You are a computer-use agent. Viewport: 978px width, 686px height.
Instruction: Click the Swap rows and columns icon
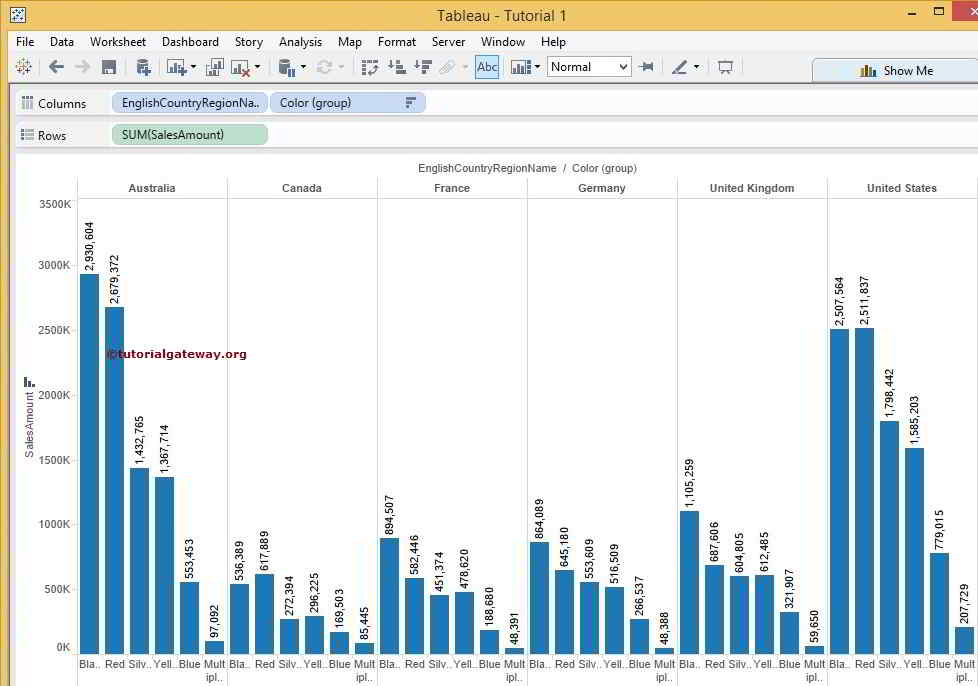pos(370,67)
